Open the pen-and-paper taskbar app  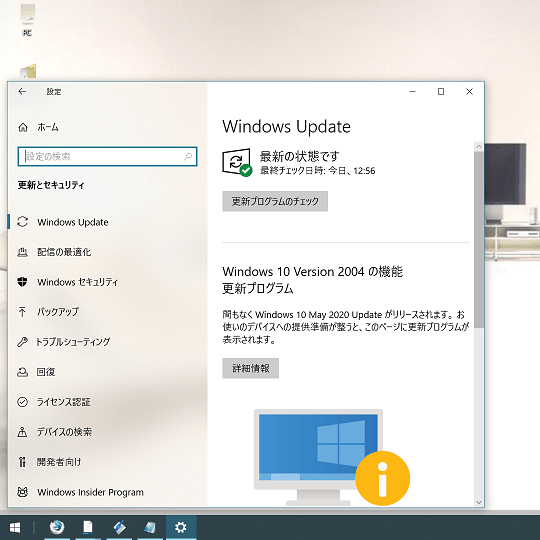(119, 527)
